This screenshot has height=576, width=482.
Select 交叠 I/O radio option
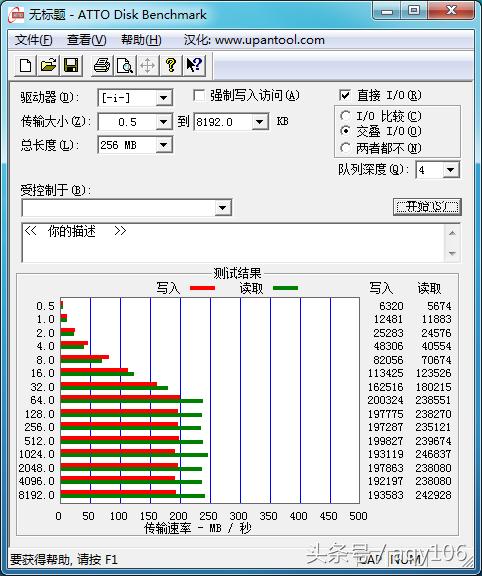click(x=345, y=131)
